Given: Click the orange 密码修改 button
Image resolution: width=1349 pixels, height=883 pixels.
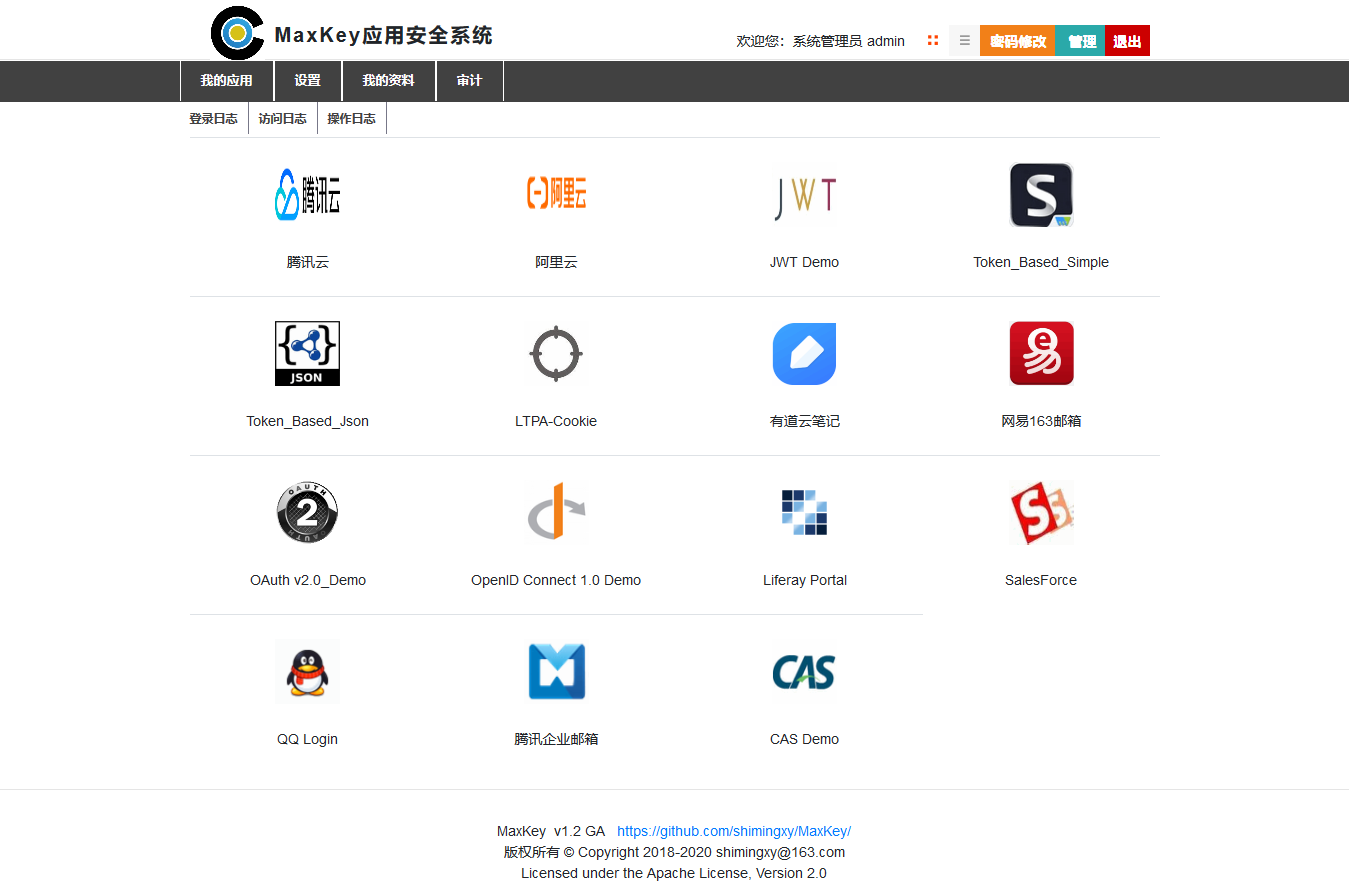Looking at the screenshot, I should [x=1018, y=41].
